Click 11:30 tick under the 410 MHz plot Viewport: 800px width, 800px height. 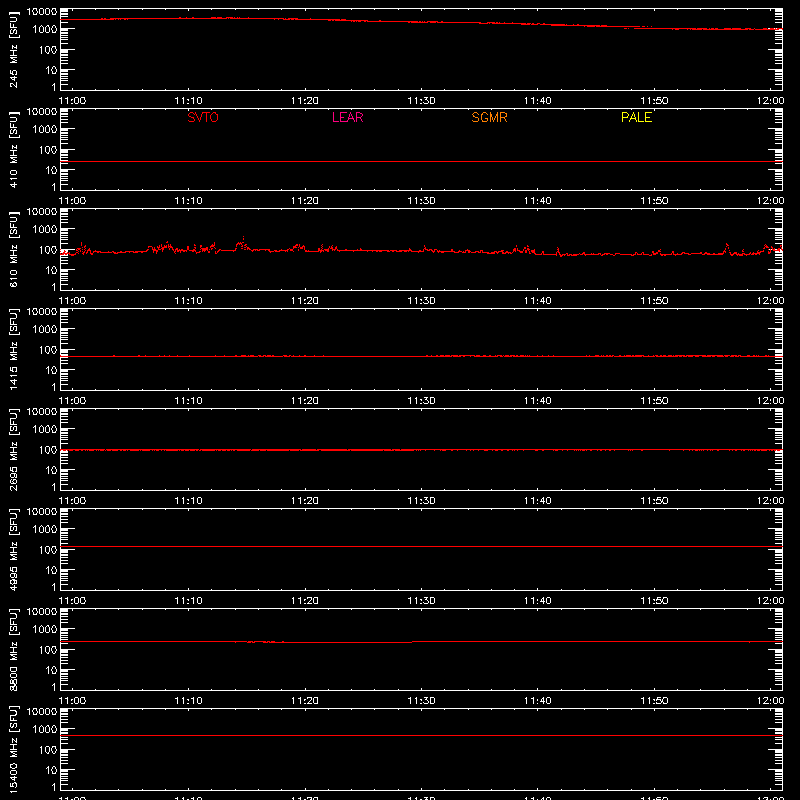(421, 201)
